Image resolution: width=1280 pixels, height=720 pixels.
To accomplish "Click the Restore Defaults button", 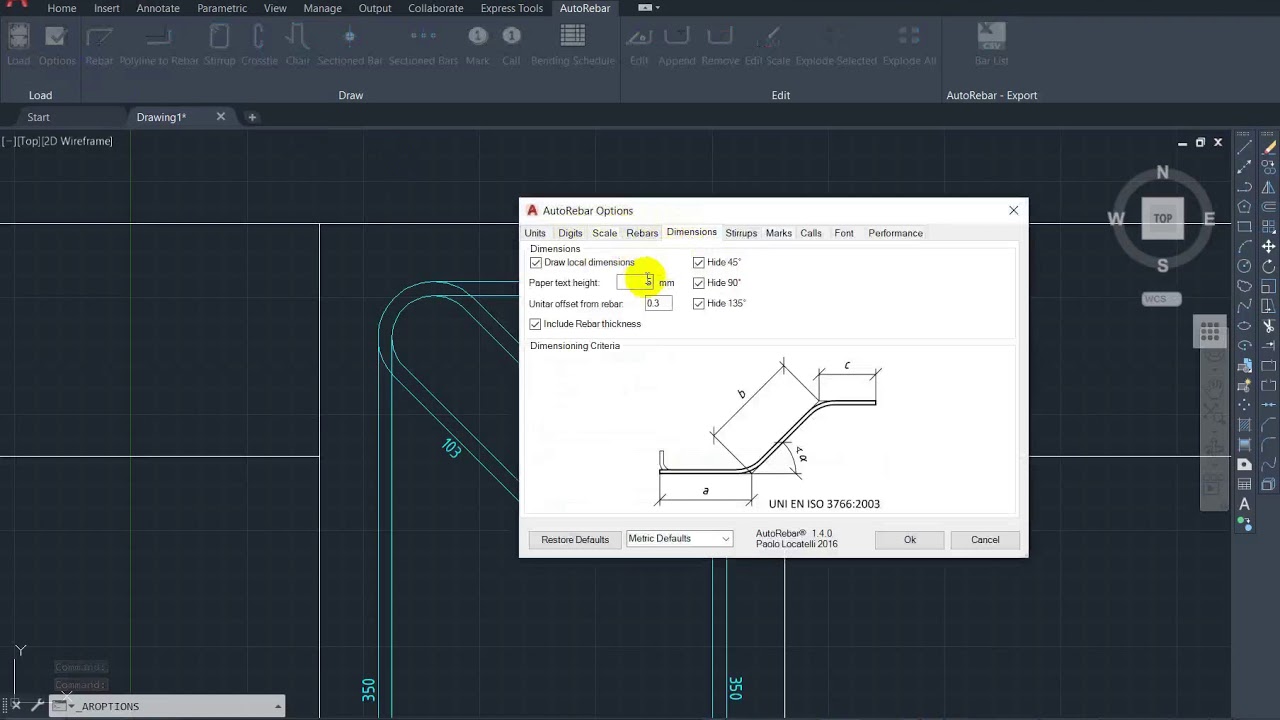I will [575, 540].
